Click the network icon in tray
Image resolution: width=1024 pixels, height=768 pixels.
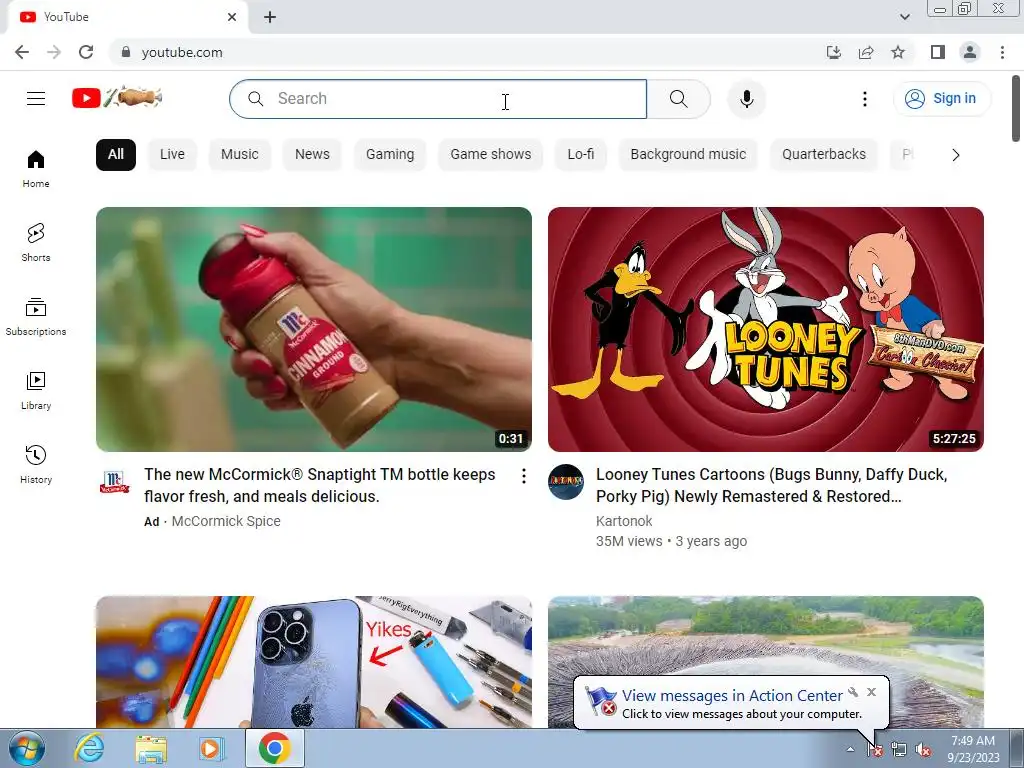pyautogui.click(x=899, y=750)
